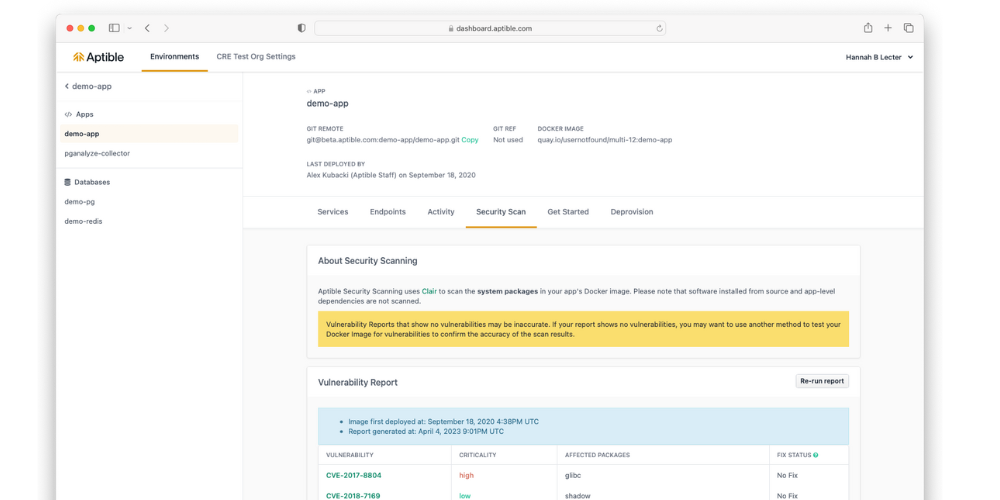The height and width of the screenshot is (500, 1000).
Task: Reload the page with the refresh icon
Action: (x=659, y=29)
